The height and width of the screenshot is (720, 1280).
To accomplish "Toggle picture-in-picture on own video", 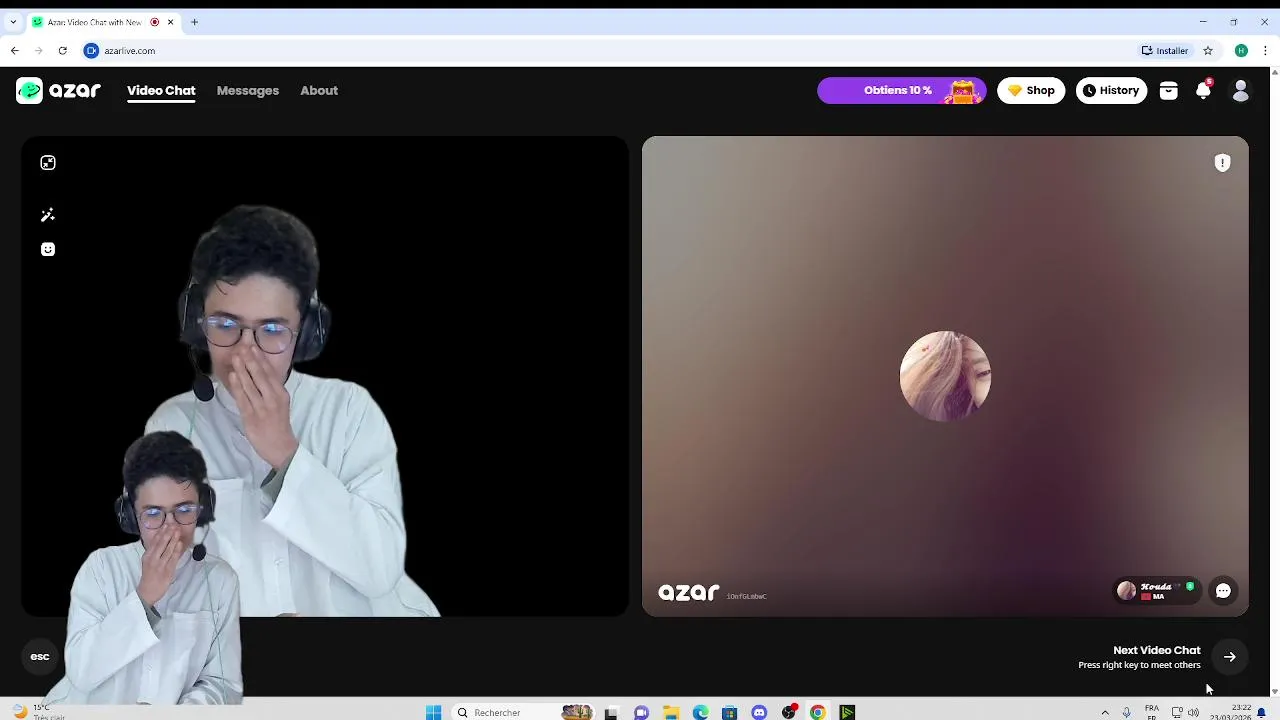I will 48,163.
